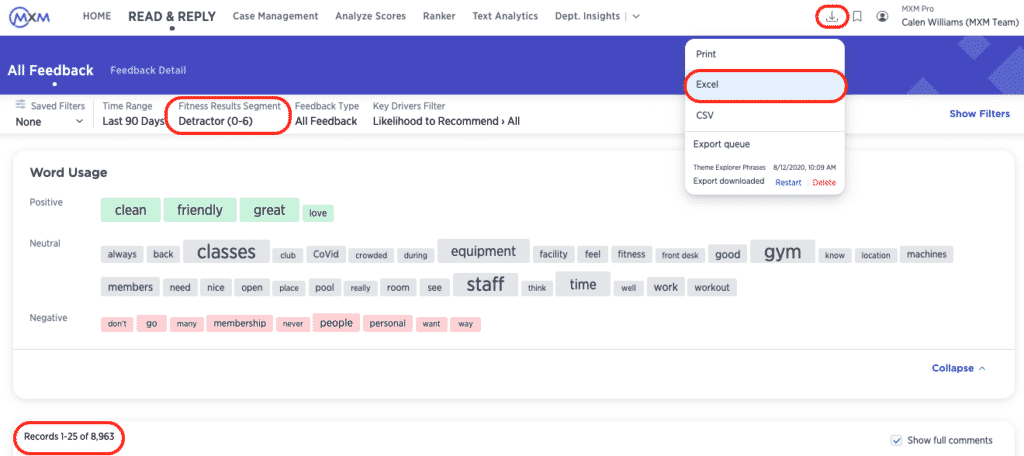1024x456 pixels.
Task: Click the negative word 'want'
Action: [x=431, y=324]
